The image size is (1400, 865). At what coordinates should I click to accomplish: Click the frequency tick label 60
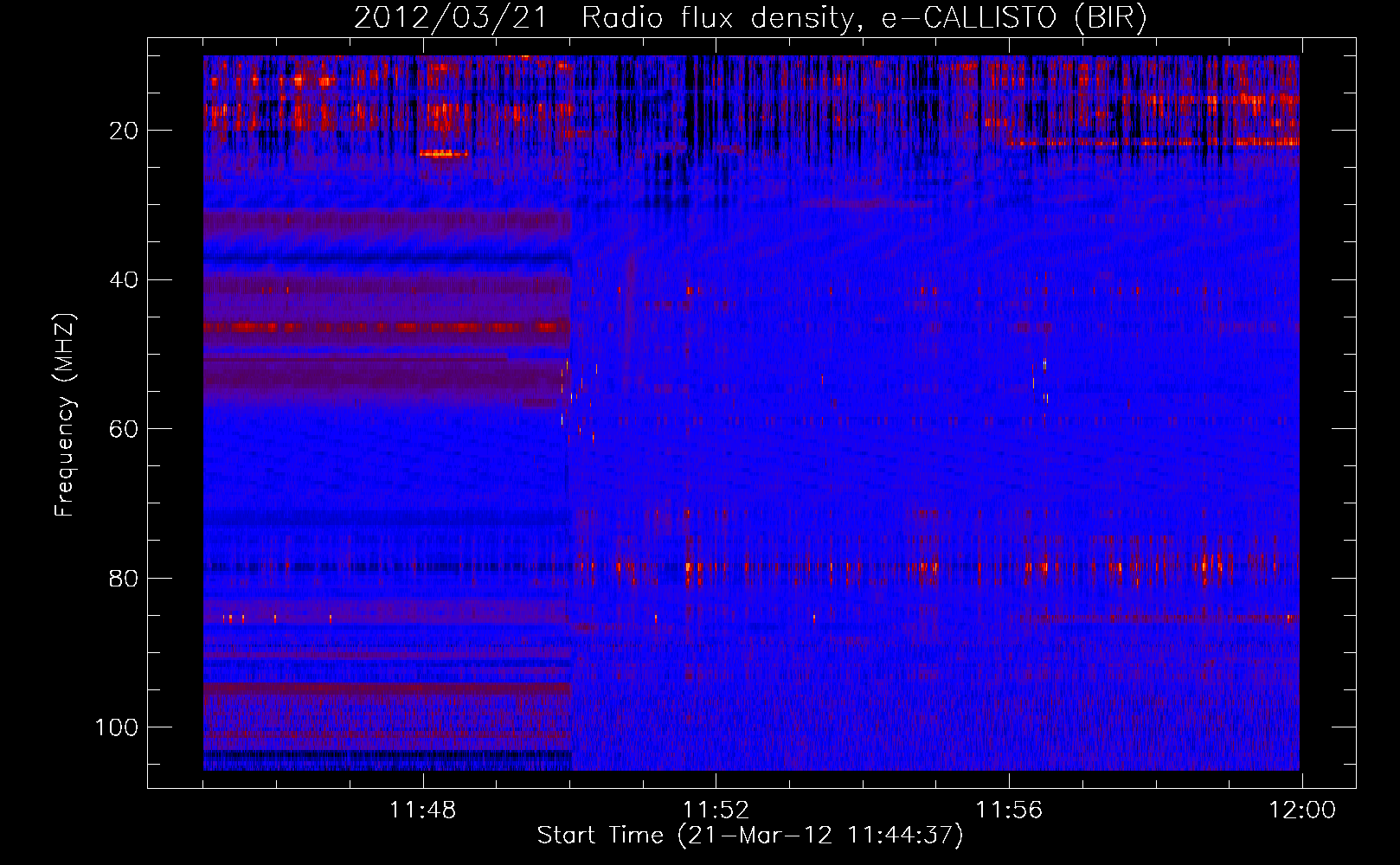(124, 429)
